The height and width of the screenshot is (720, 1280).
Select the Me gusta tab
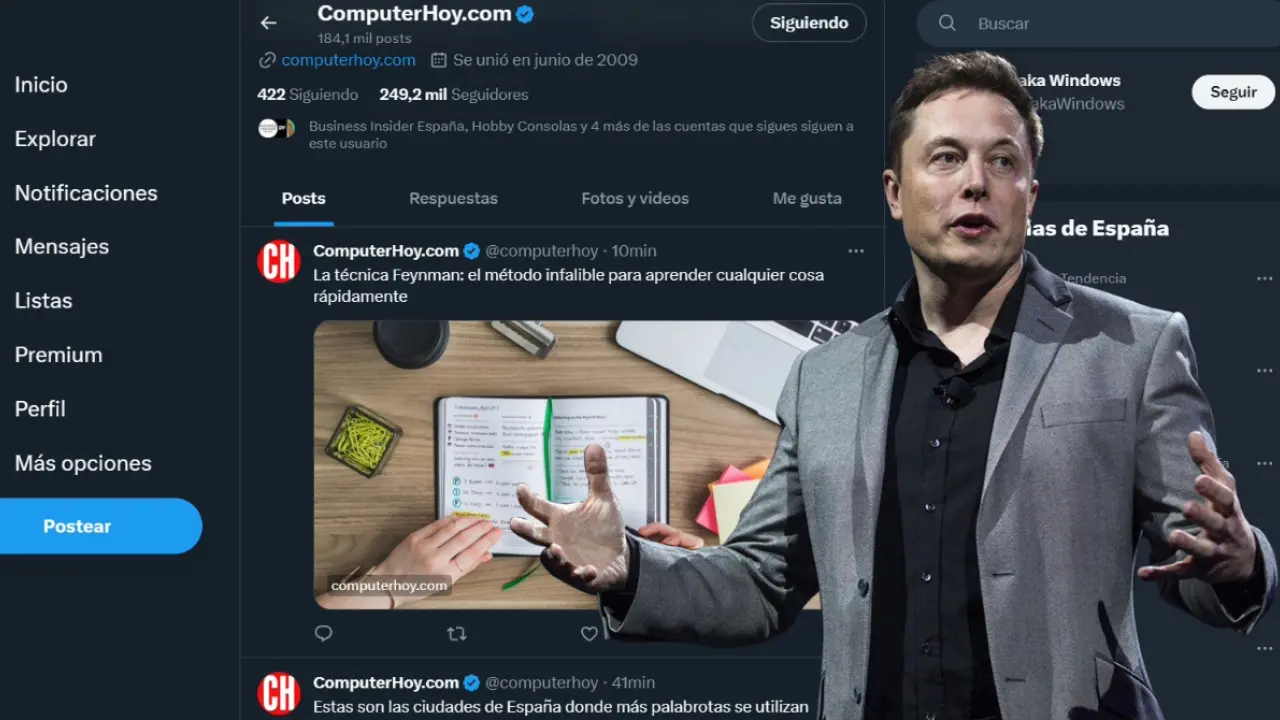coord(807,198)
